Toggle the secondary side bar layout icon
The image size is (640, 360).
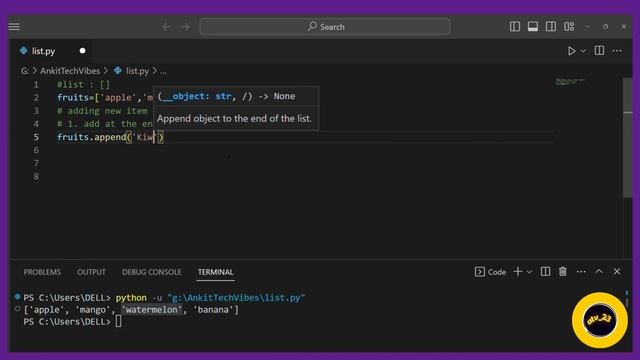click(551, 27)
